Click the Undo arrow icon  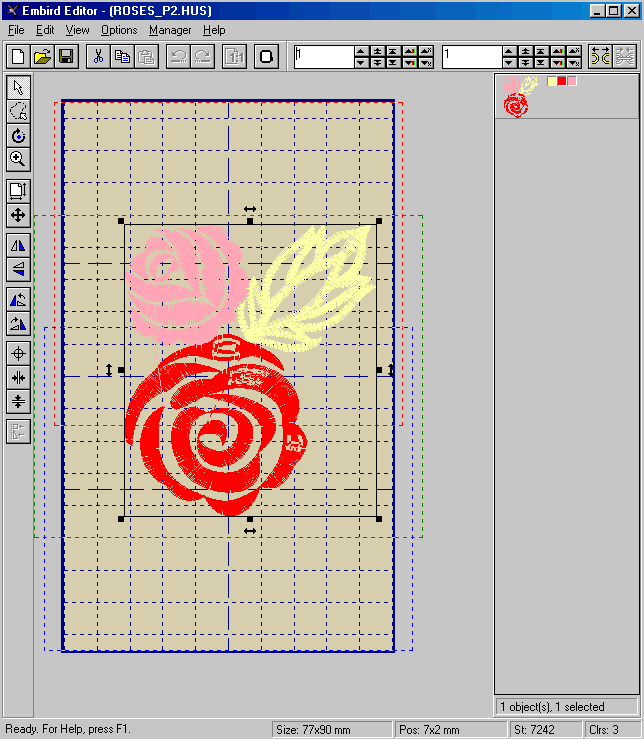pos(178,57)
